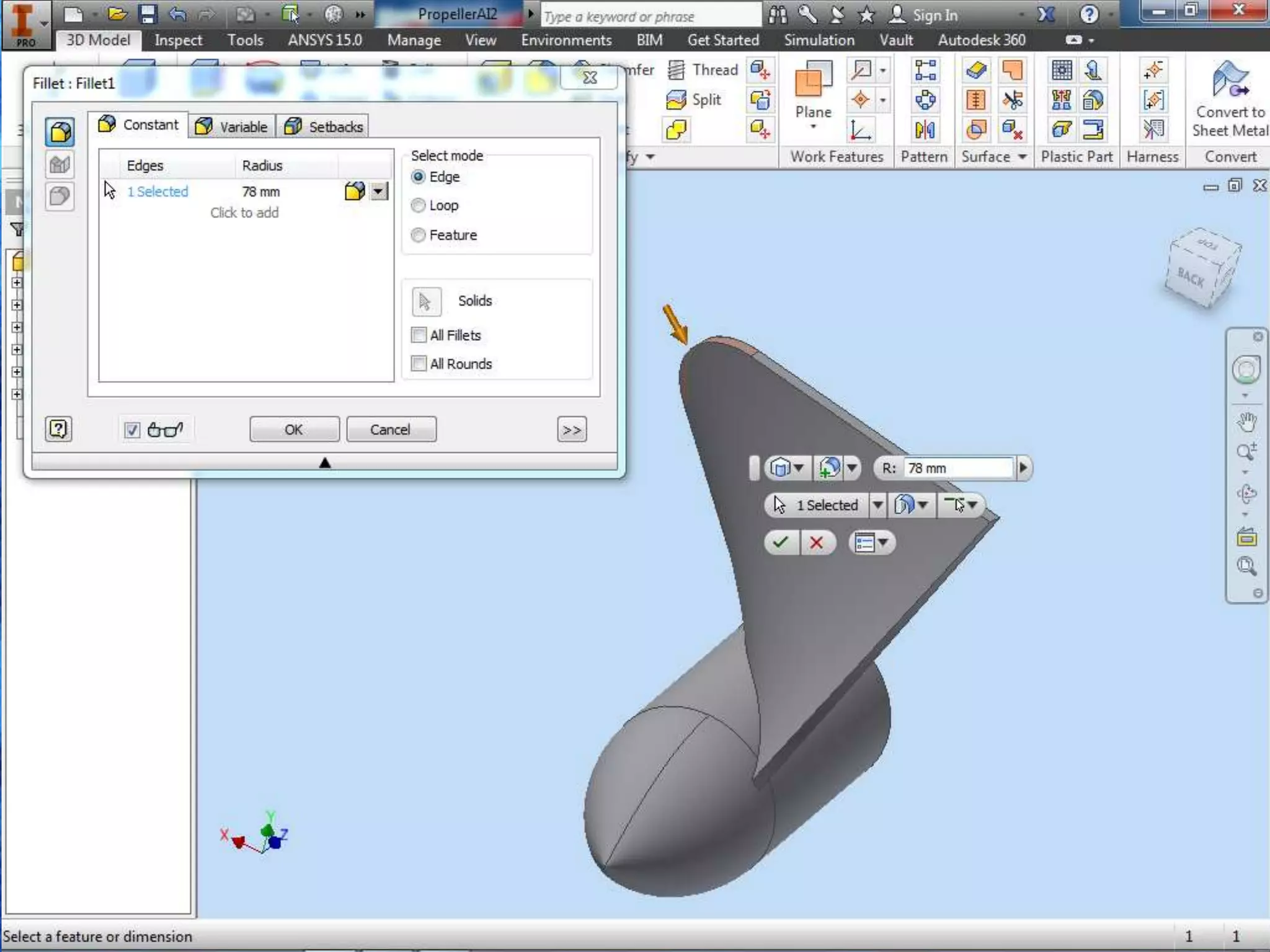
Task: Open the Inspect ribbon tab
Action: (x=178, y=40)
